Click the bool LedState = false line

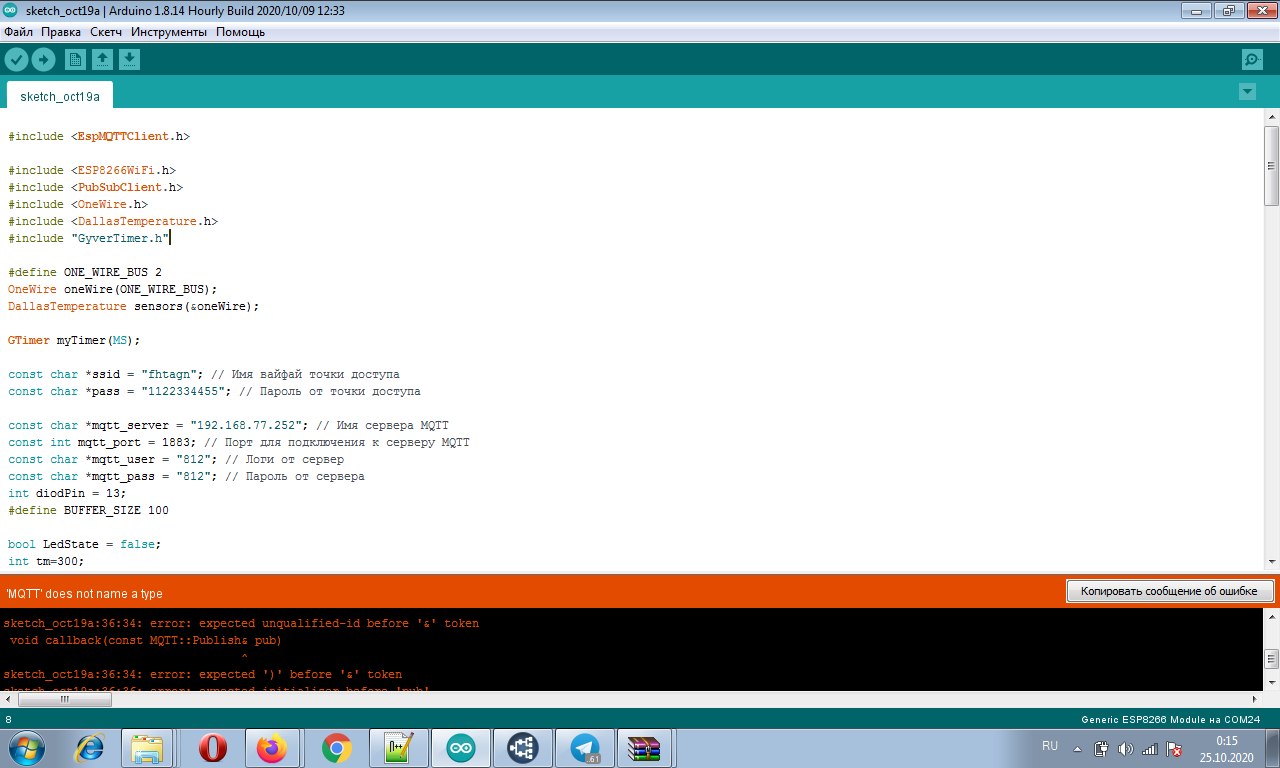[84, 544]
